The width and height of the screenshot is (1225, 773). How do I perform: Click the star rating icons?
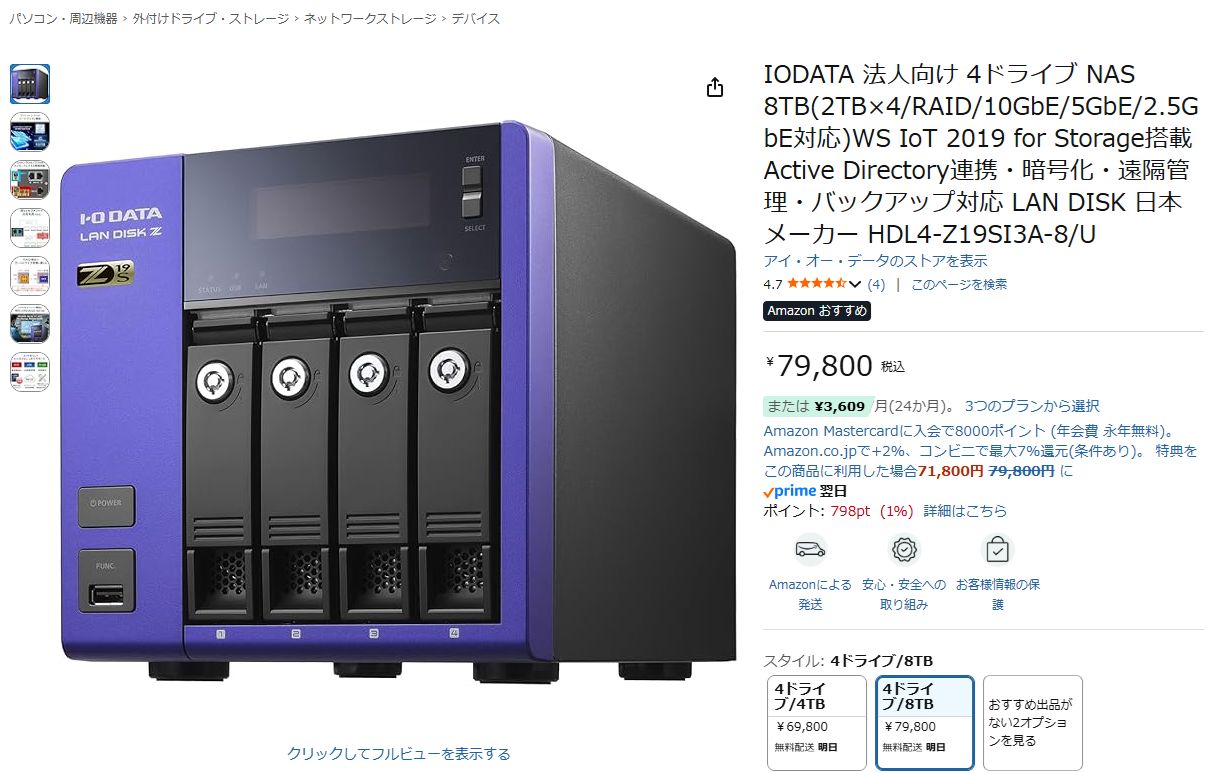click(x=817, y=284)
